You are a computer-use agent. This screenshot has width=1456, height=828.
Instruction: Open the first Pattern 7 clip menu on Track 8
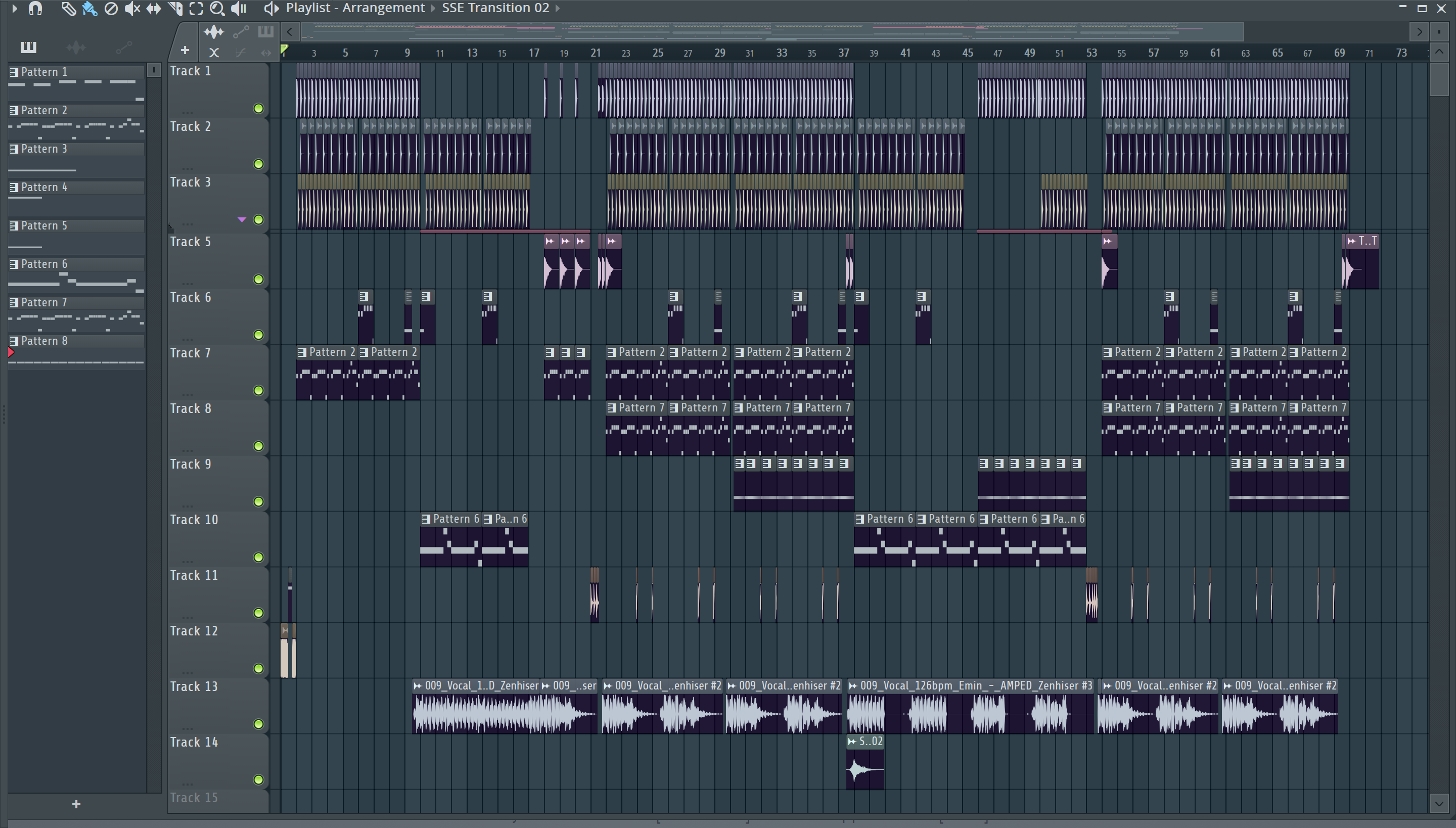(611, 408)
